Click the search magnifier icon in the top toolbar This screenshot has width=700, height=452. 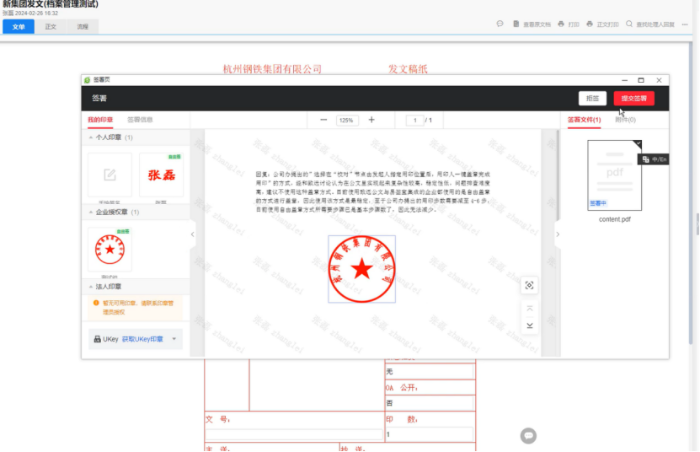tap(629, 24)
